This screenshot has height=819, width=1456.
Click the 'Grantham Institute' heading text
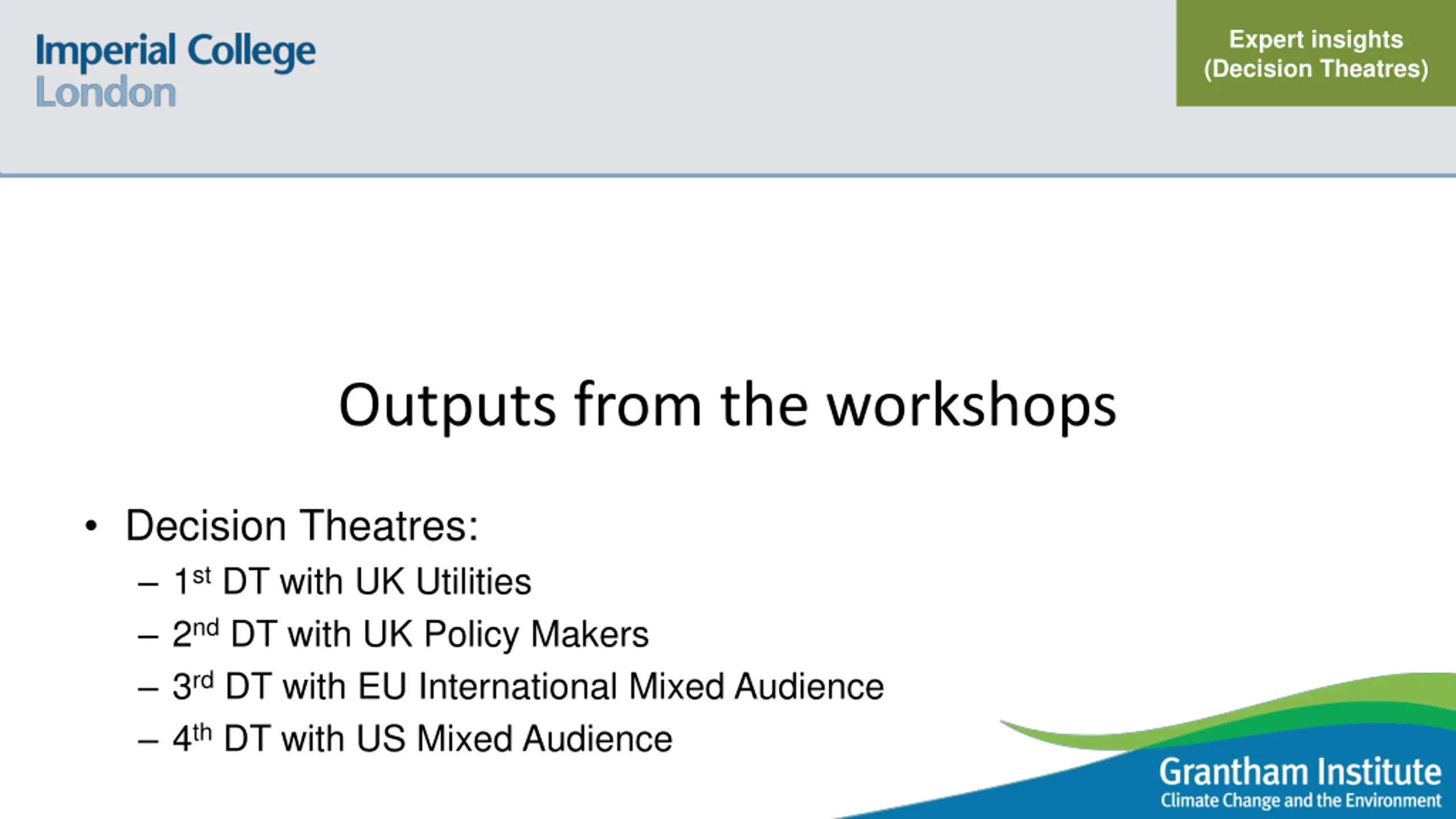(x=1300, y=772)
